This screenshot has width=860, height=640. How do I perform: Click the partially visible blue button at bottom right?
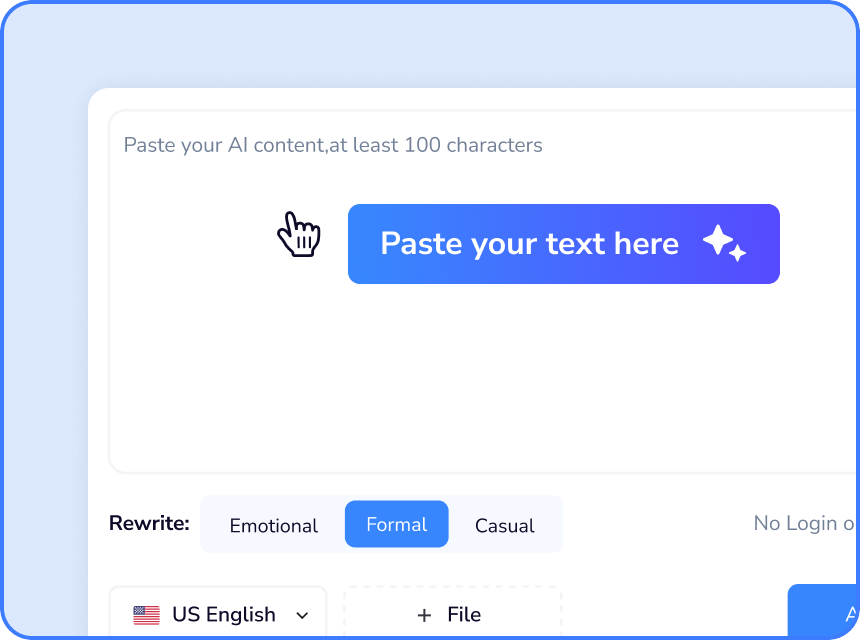pos(825,613)
